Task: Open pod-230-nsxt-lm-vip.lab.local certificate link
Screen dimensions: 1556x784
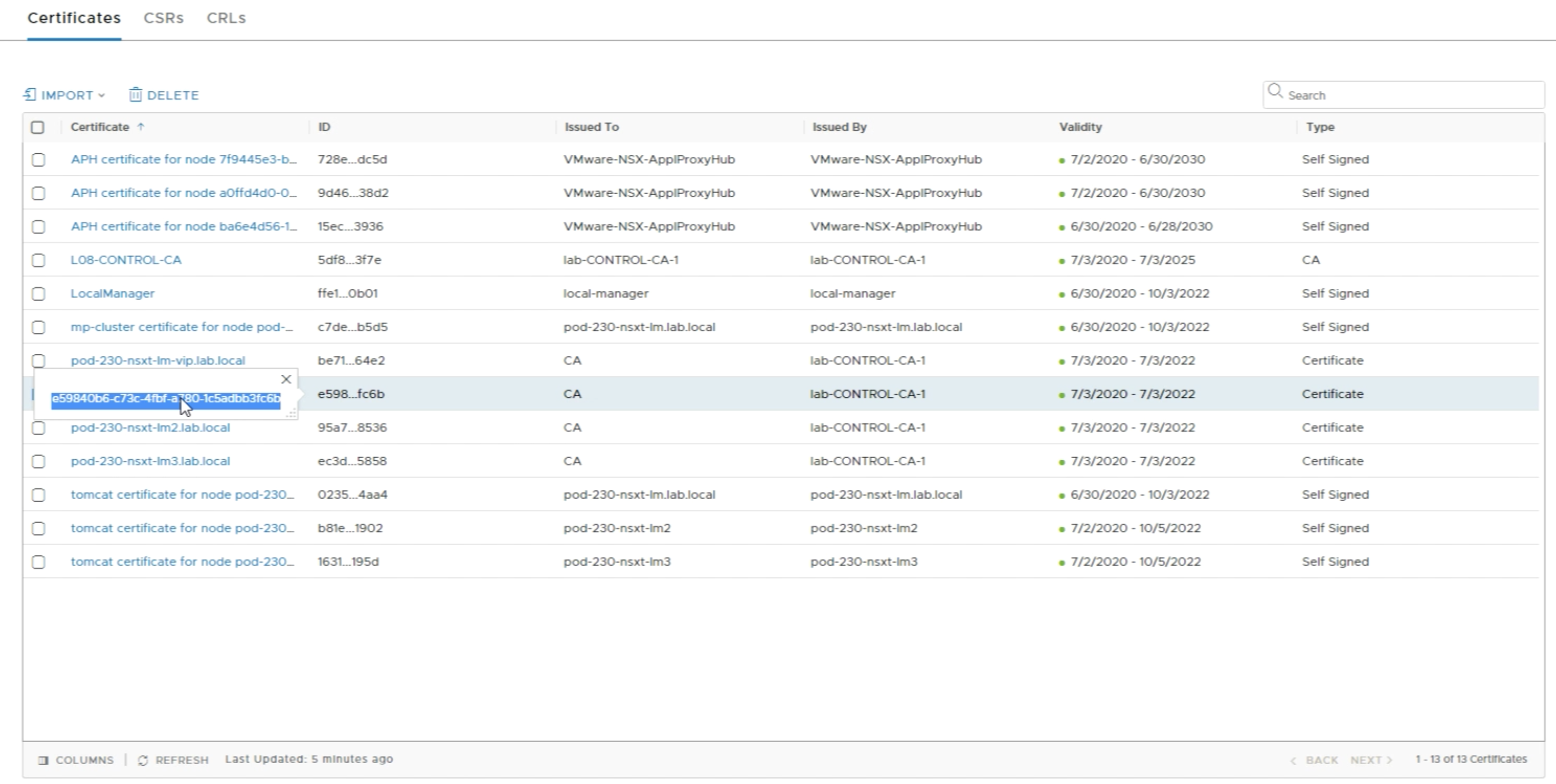Action: (x=158, y=360)
